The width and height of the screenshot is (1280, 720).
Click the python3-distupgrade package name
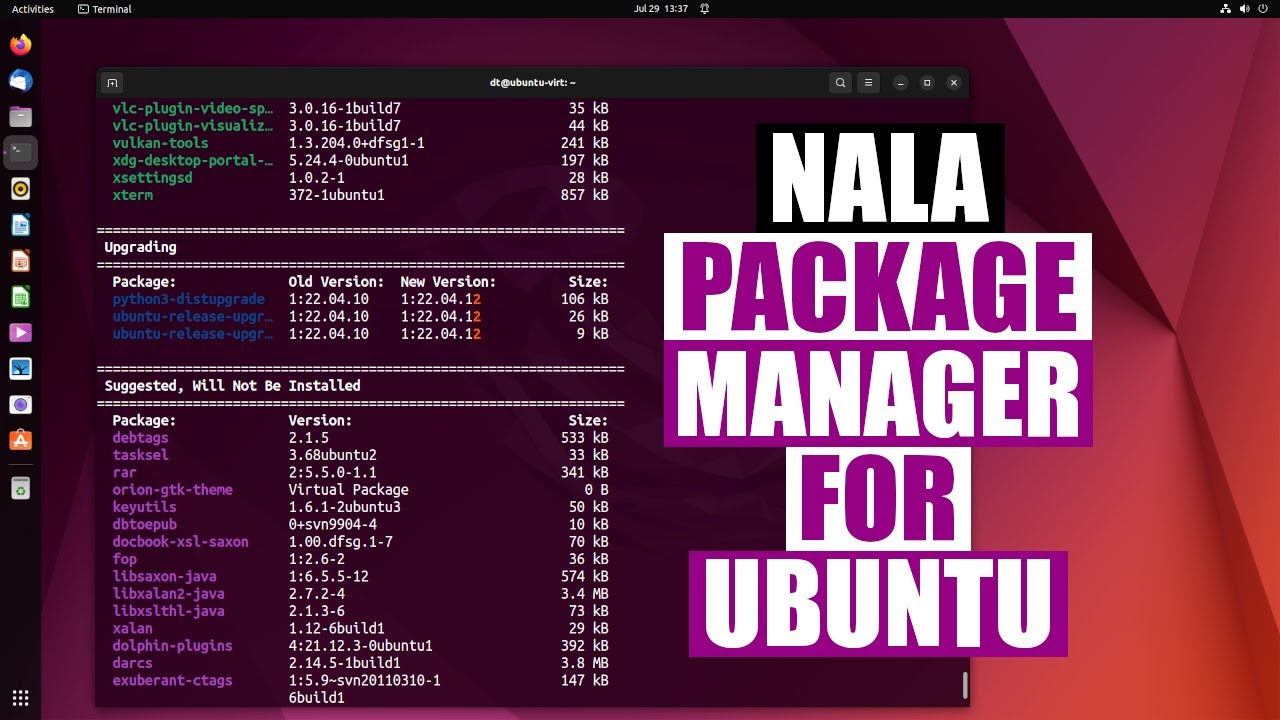click(x=188, y=299)
